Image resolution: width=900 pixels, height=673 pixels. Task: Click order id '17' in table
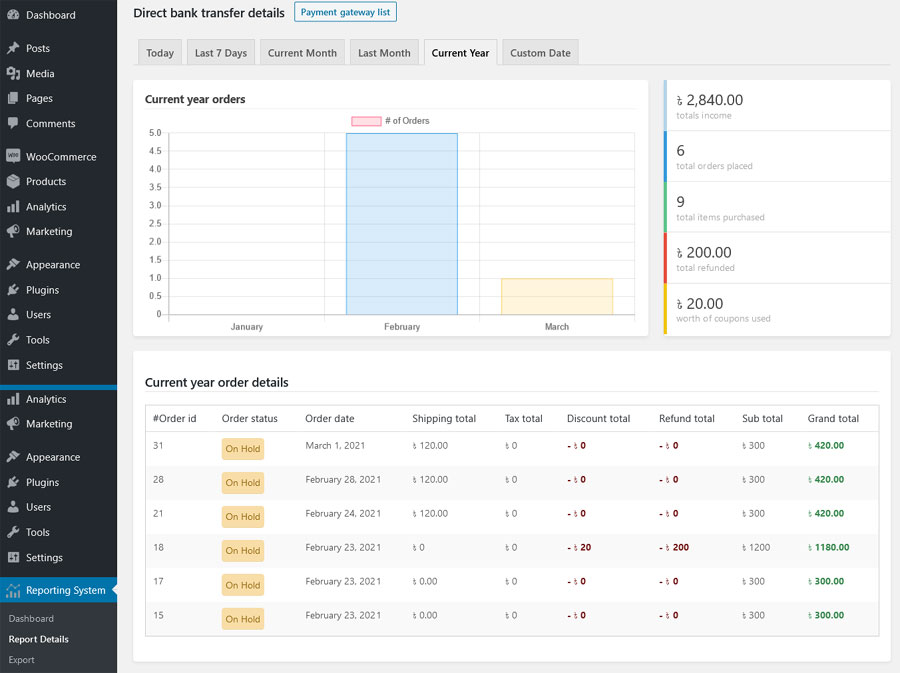pos(158,581)
